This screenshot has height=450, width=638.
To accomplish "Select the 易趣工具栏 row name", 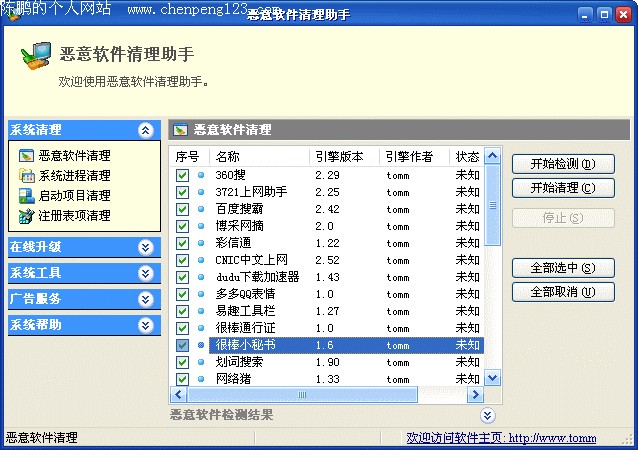I will (245, 311).
